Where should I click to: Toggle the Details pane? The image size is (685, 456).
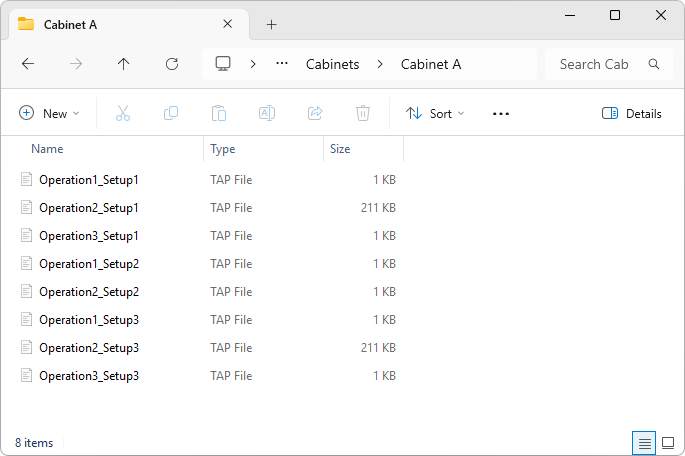632,114
